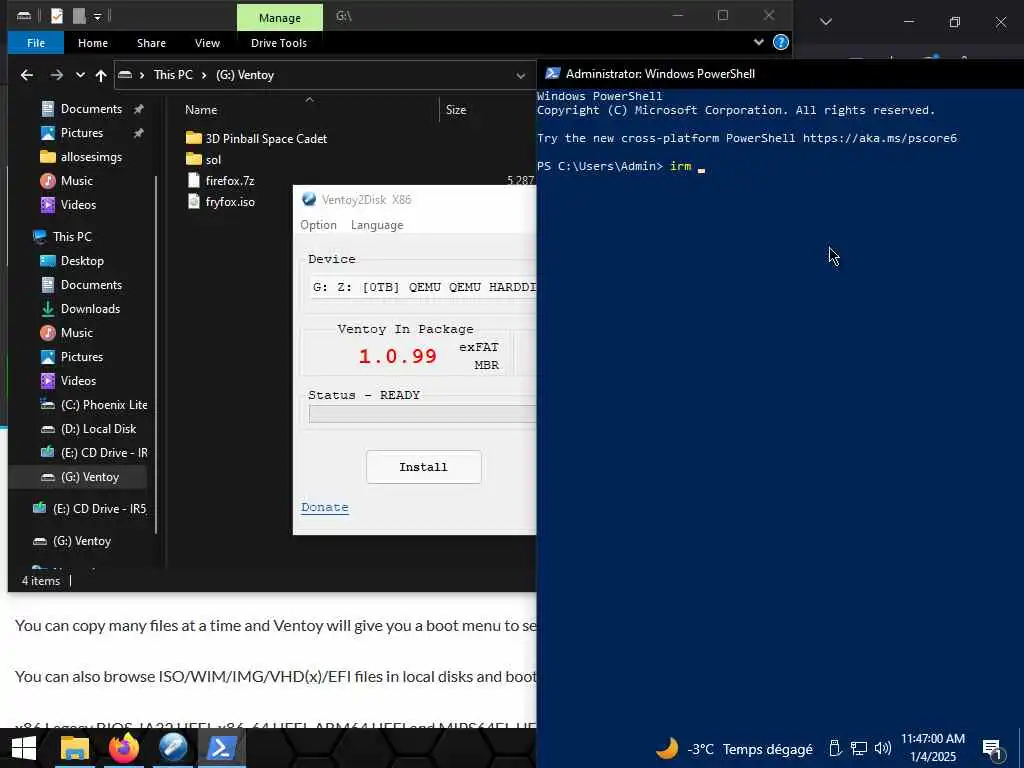Open the taskbar clock and calendar

[933, 748]
